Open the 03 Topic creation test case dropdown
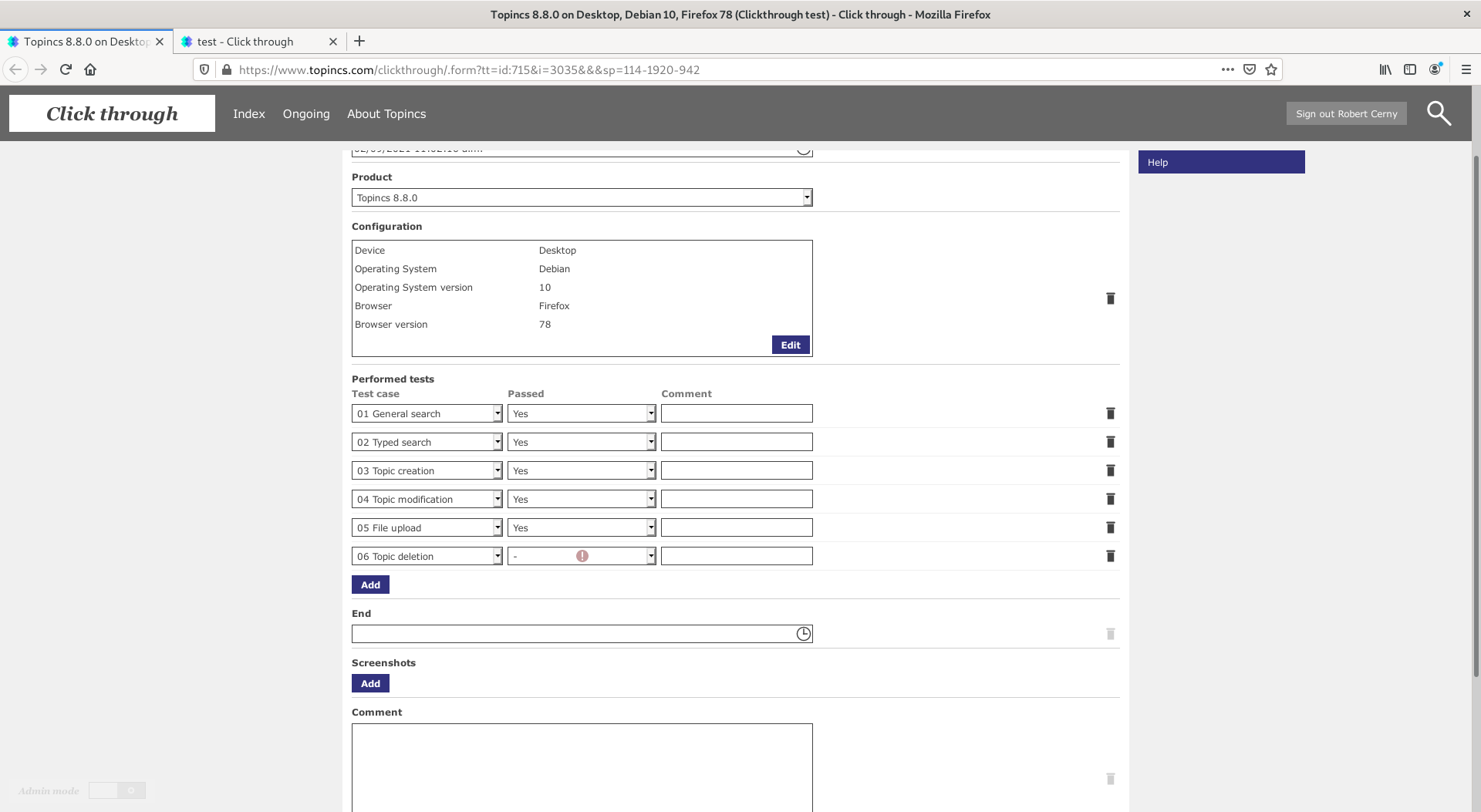 [x=498, y=470]
